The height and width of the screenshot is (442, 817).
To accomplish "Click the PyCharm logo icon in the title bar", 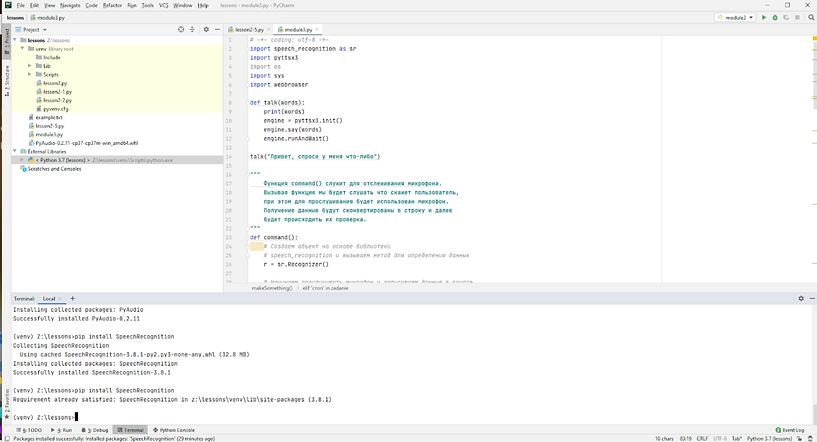I will (8, 5).
